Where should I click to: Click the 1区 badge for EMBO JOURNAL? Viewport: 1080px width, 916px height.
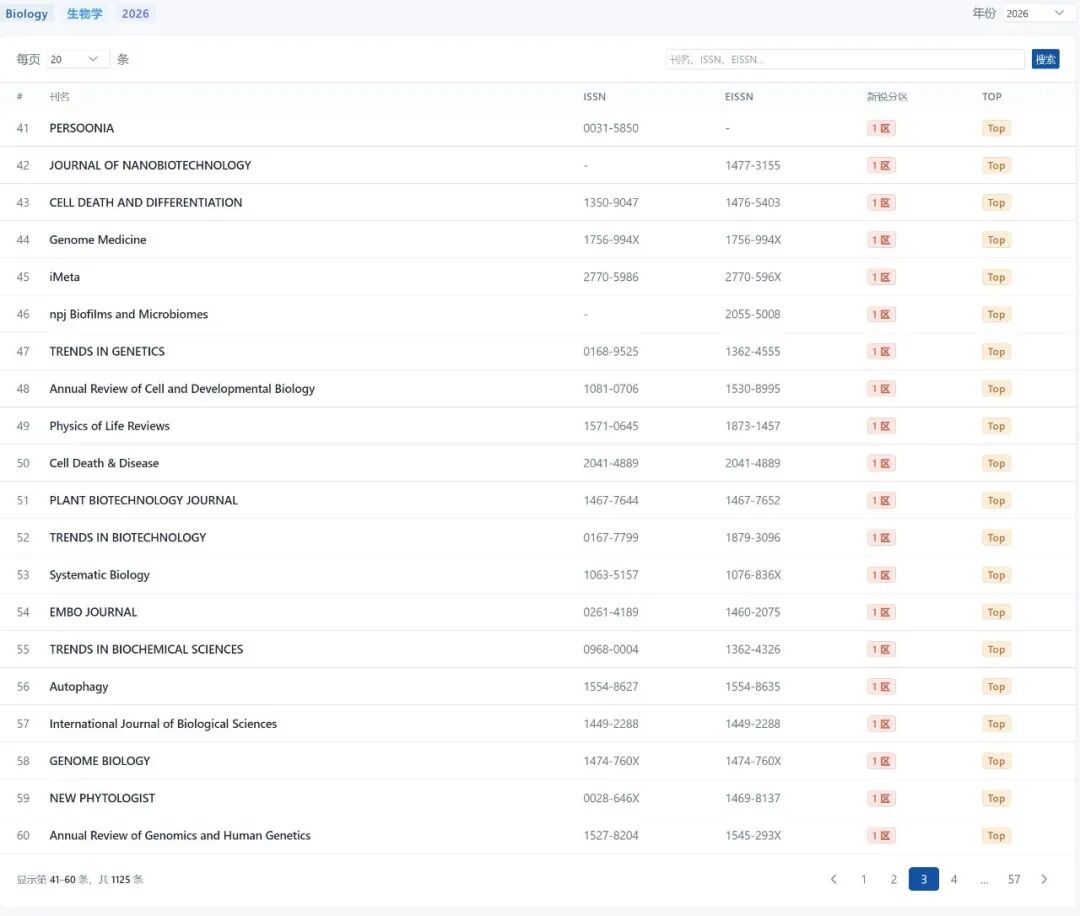pyautogui.click(x=881, y=612)
